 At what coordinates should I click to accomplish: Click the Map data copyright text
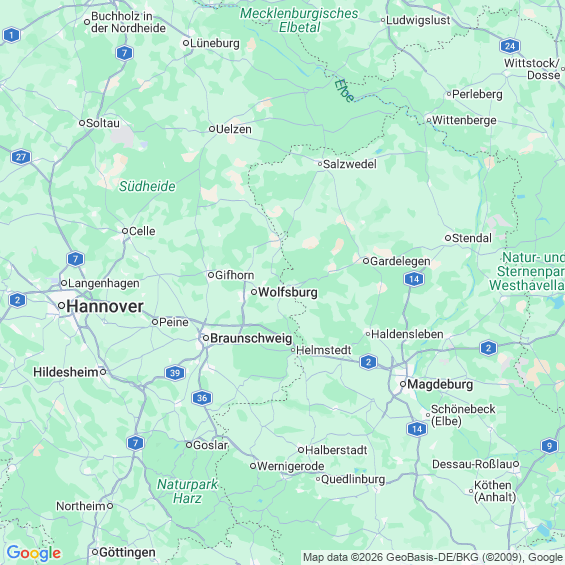(433, 558)
